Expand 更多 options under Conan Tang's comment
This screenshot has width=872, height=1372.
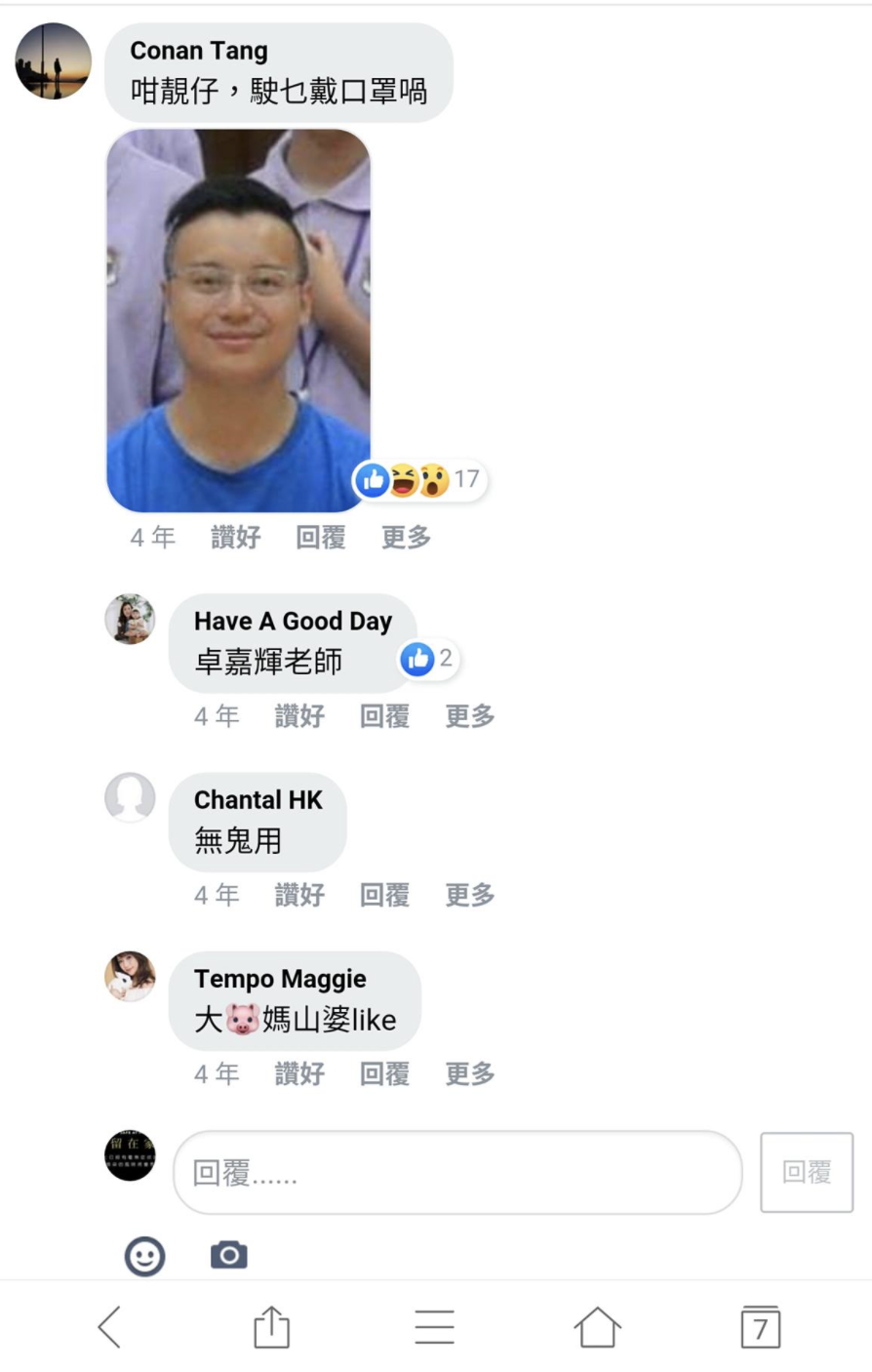point(406,537)
